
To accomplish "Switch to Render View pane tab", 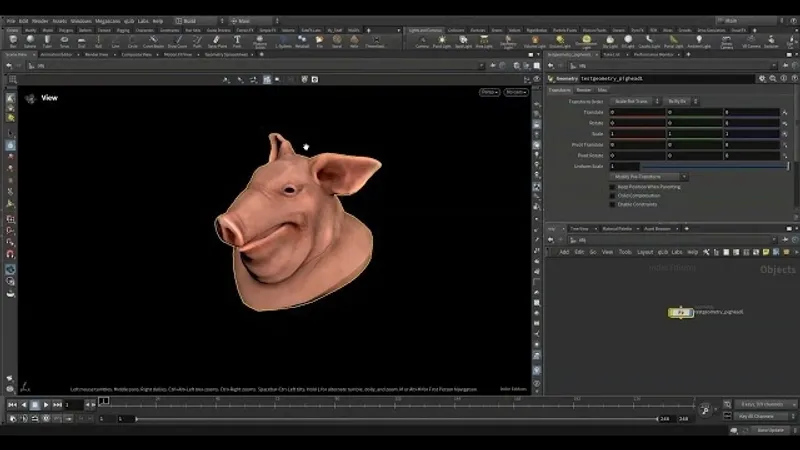I will click(96, 55).
